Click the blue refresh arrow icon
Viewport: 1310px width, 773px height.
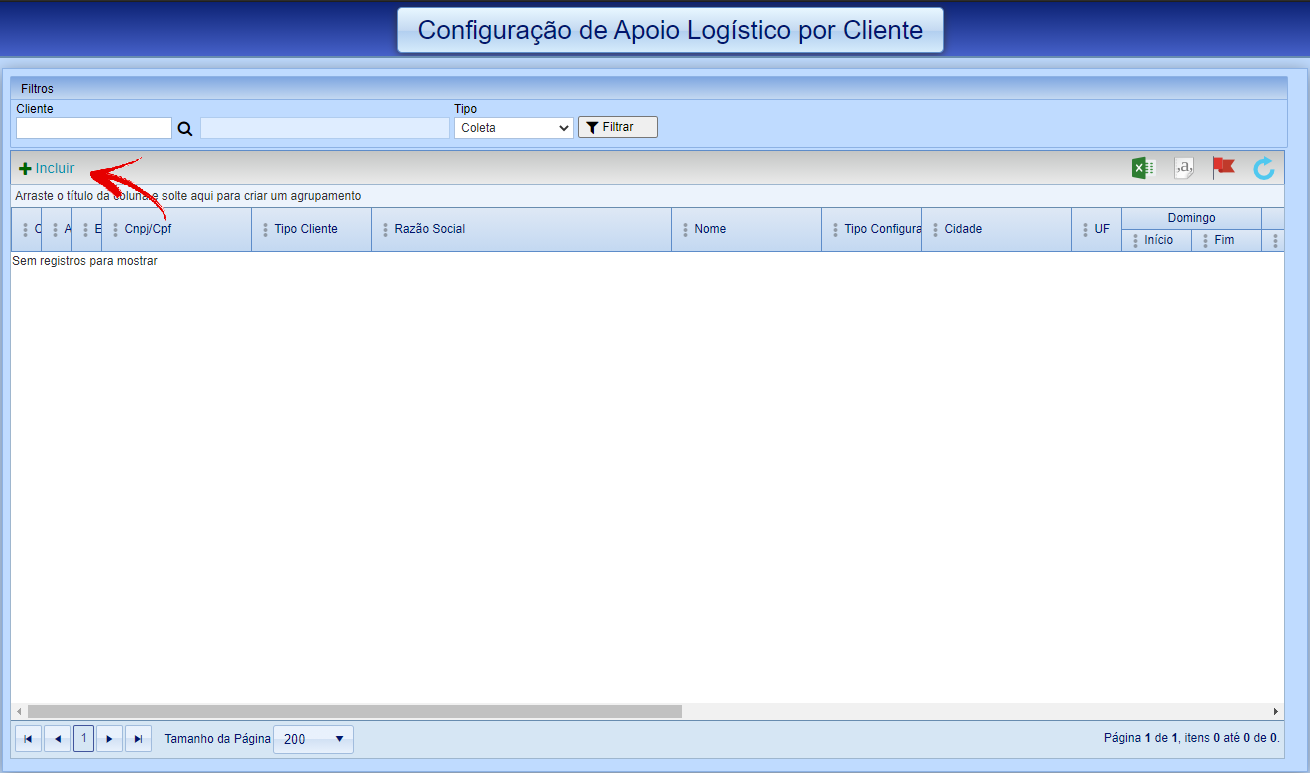[1264, 168]
